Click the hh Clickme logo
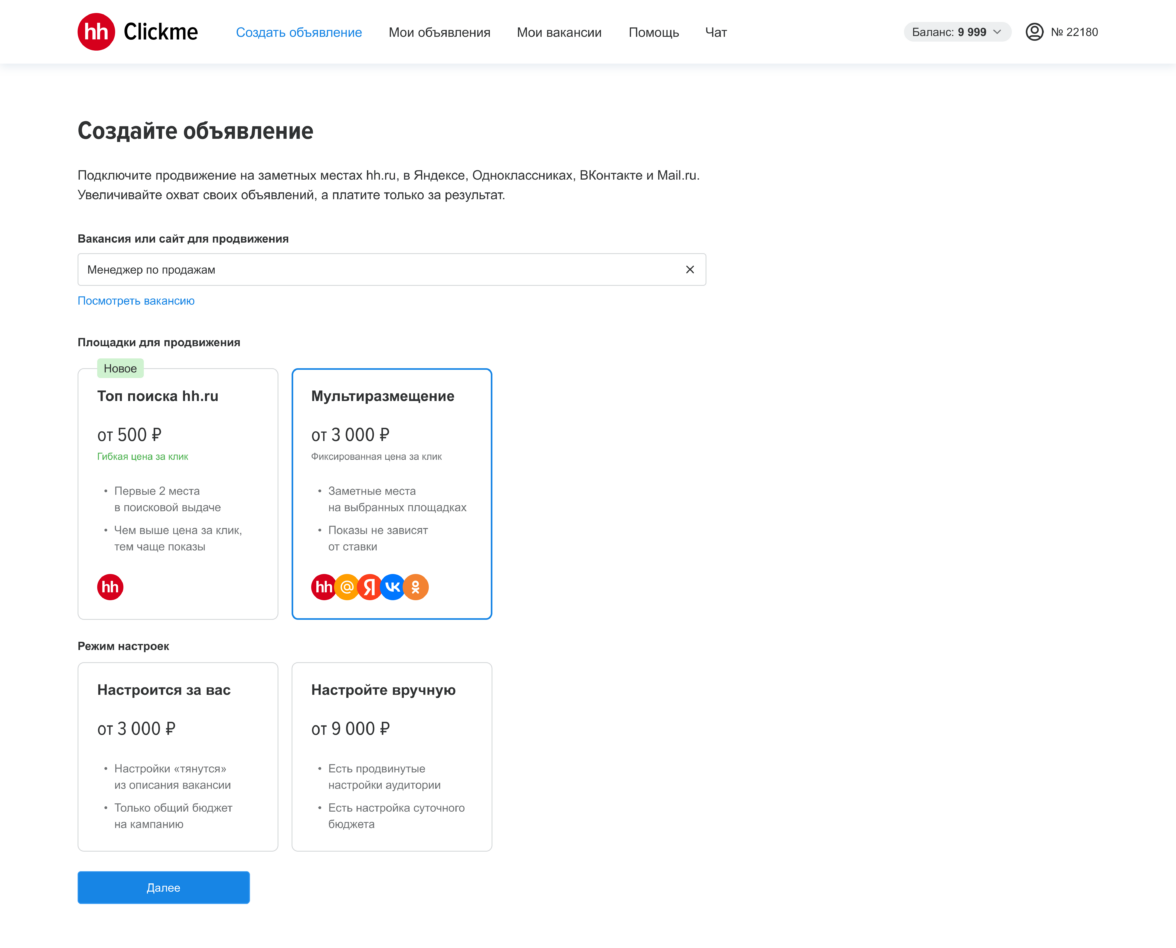This screenshot has width=1176, height=948. tap(137, 32)
